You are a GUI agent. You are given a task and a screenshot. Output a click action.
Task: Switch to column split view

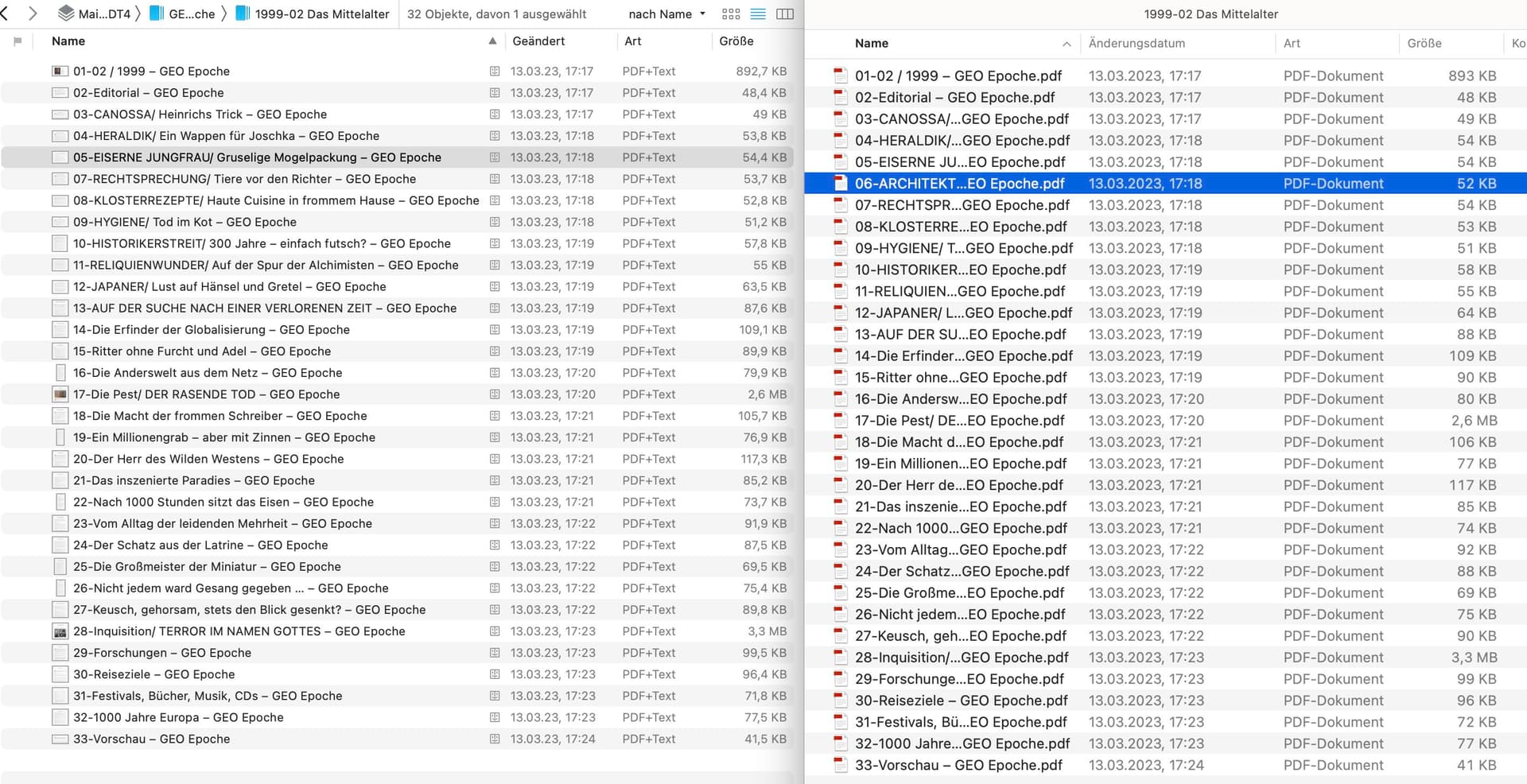click(x=785, y=14)
